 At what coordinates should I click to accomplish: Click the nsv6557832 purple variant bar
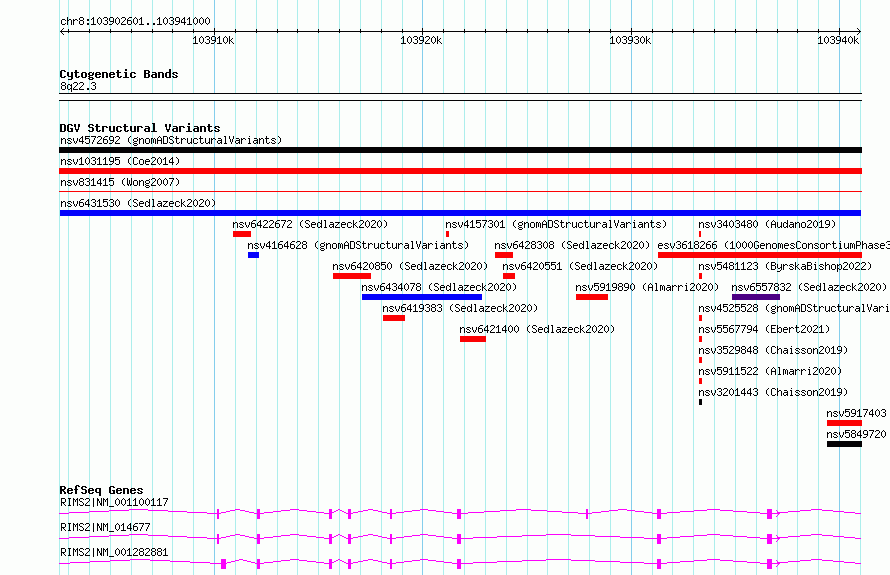(x=756, y=297)
